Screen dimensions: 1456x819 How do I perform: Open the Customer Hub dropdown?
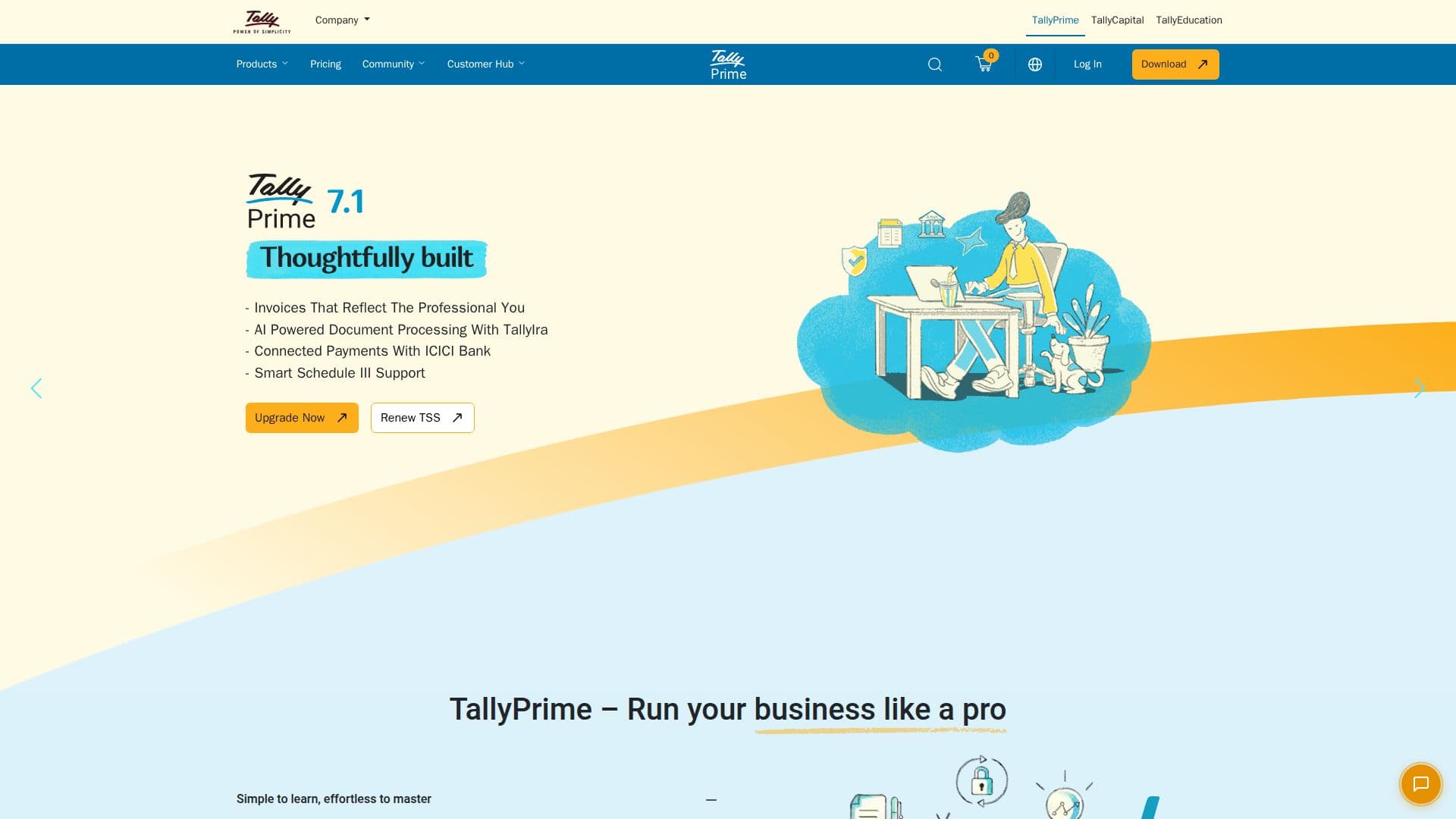point(485,64)
